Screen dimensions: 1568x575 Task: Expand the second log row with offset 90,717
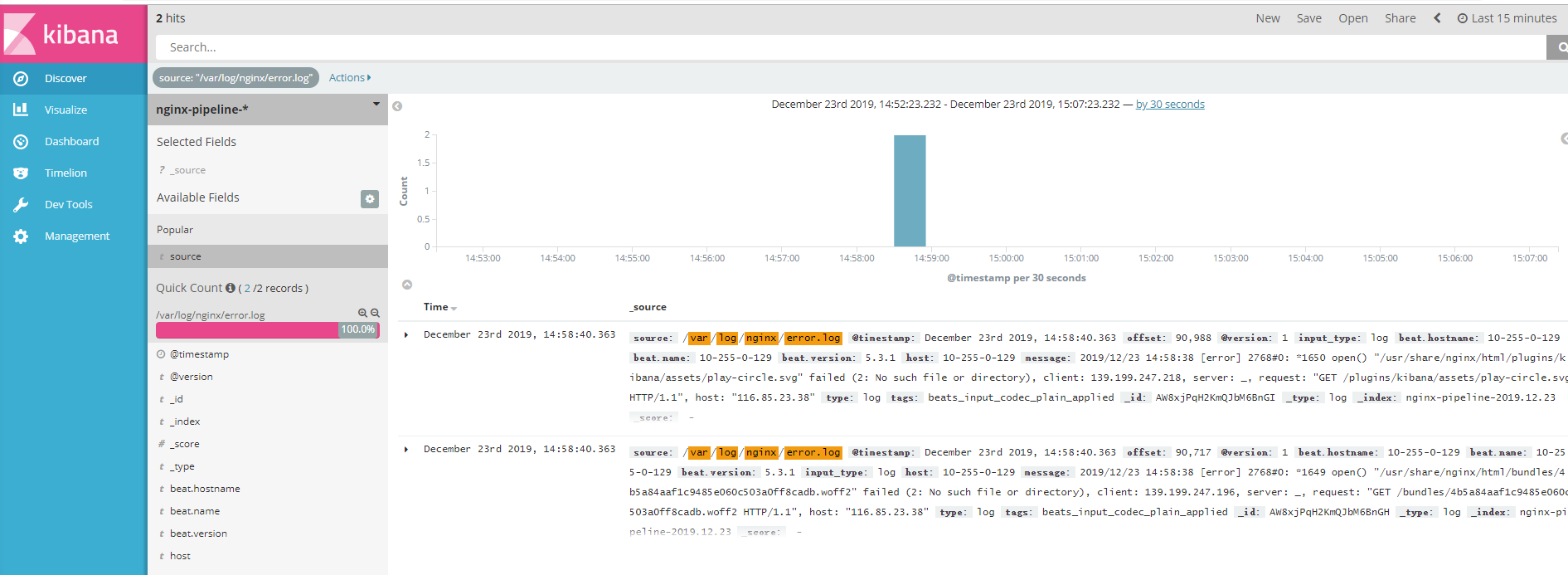tap(406, 450)
